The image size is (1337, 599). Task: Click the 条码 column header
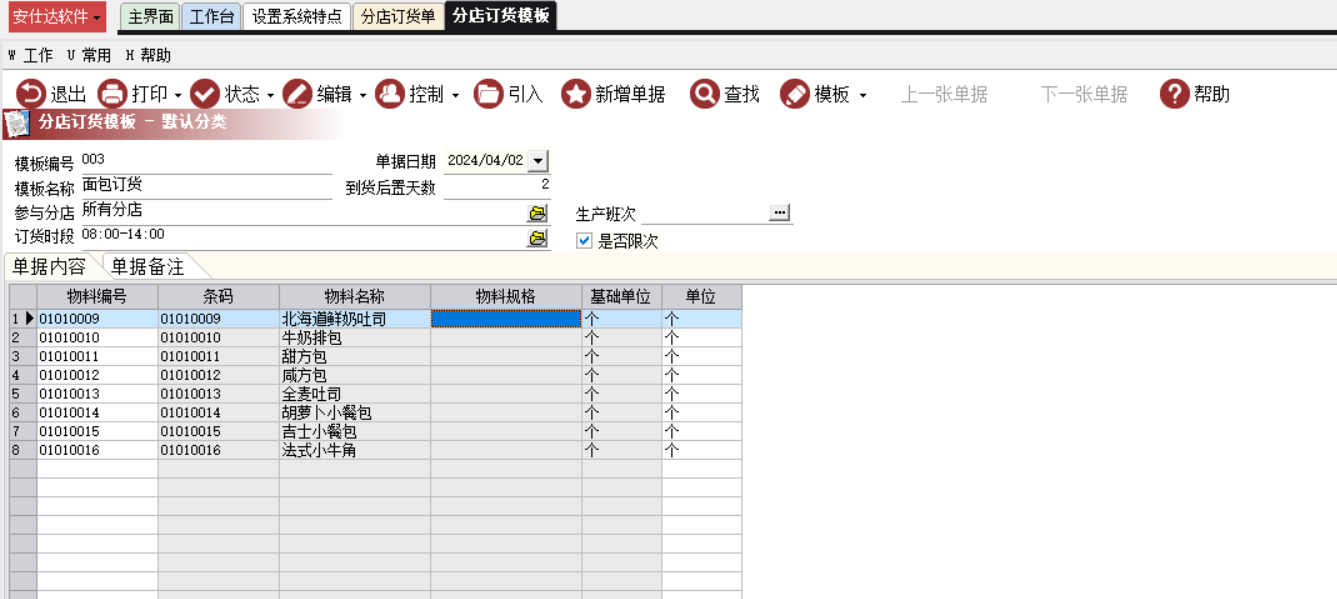tap(218, 297)
